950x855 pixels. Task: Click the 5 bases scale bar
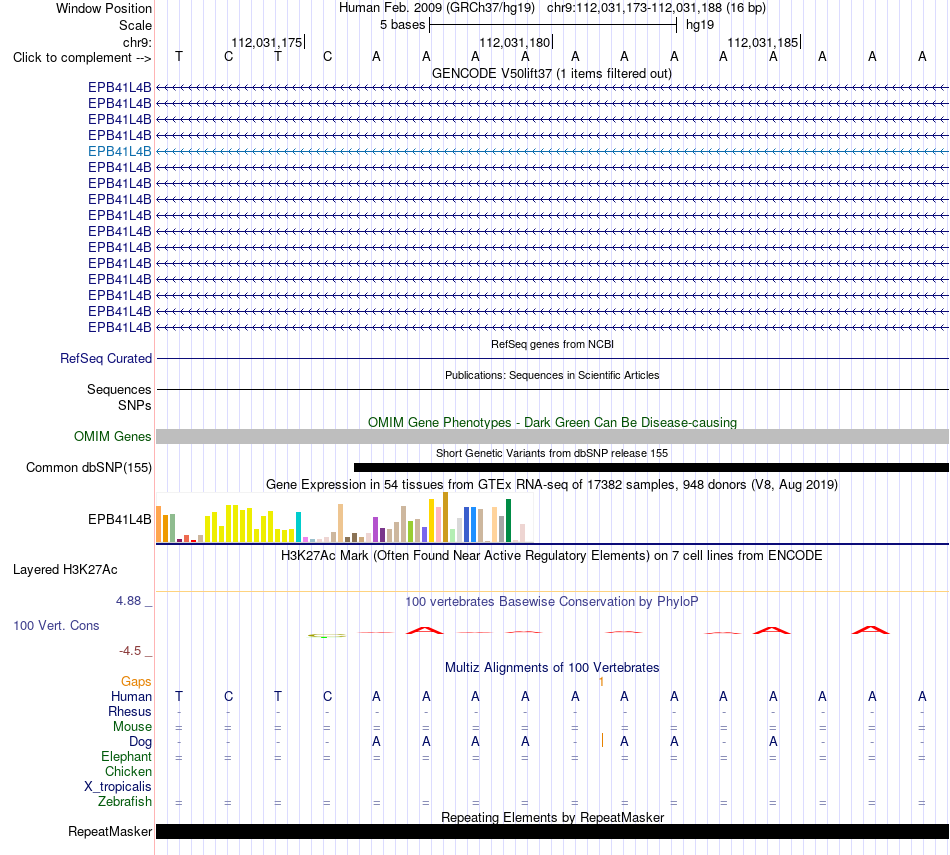pyautogui.click(x=553, y=25)
